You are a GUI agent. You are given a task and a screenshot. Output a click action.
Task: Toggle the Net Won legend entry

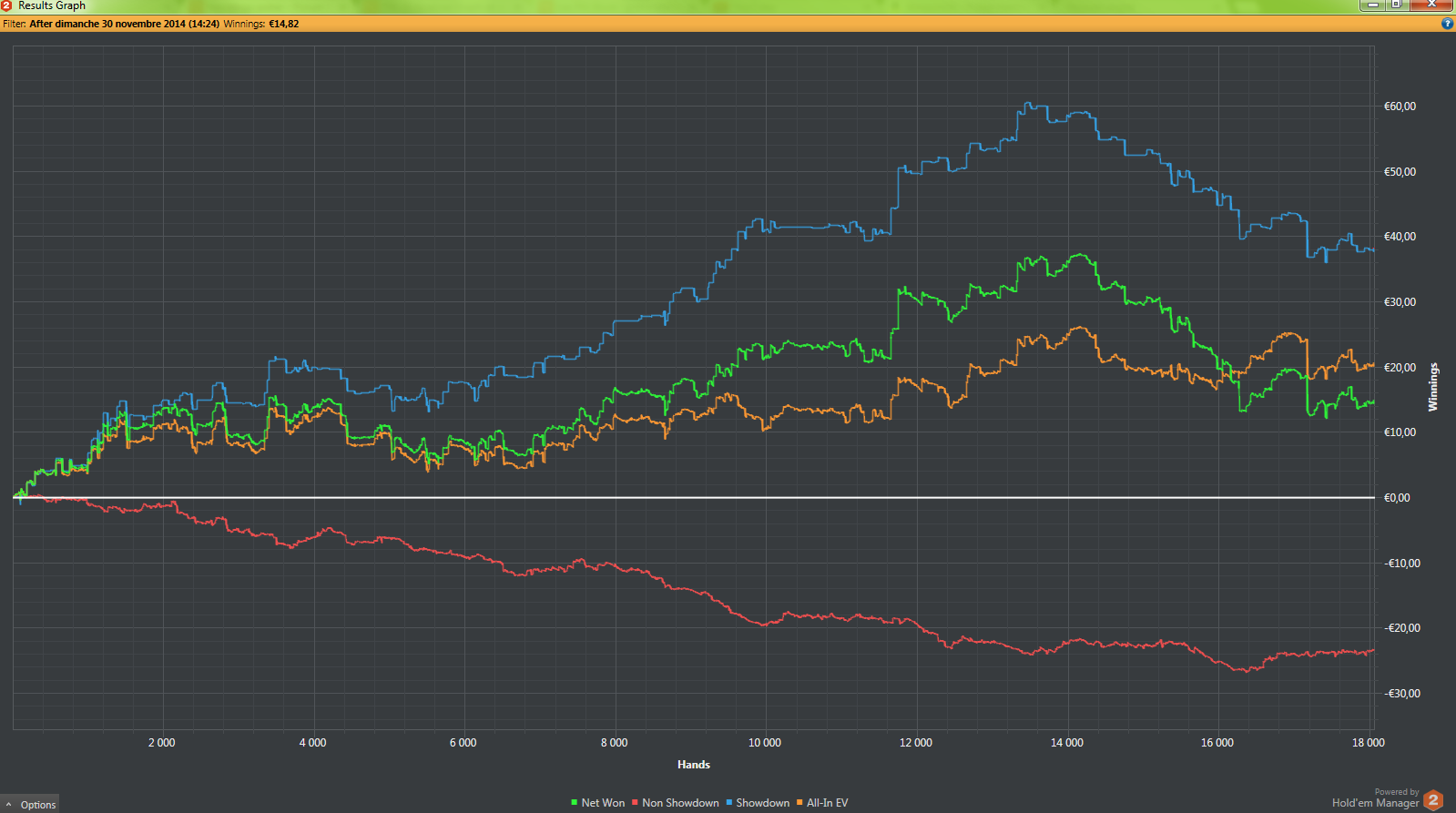(x=597, y=803)
